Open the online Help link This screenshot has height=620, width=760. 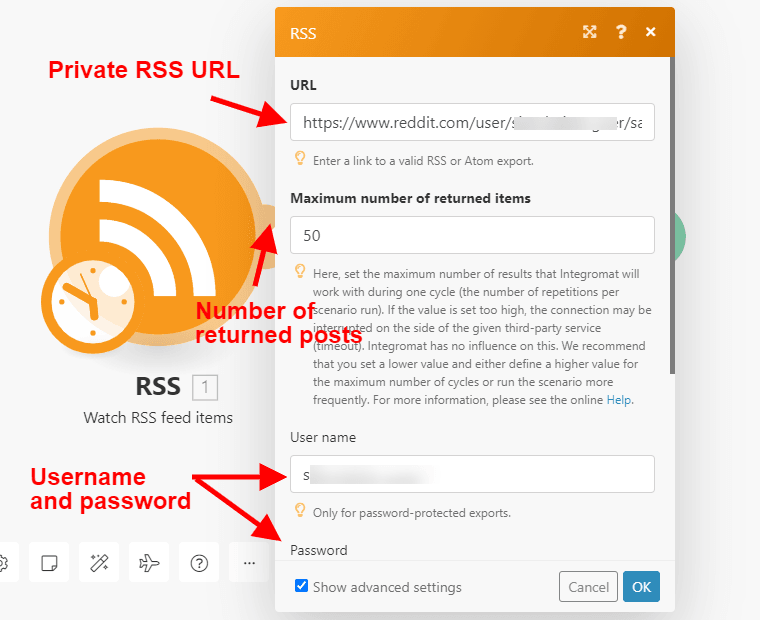(x=619, y=400)
